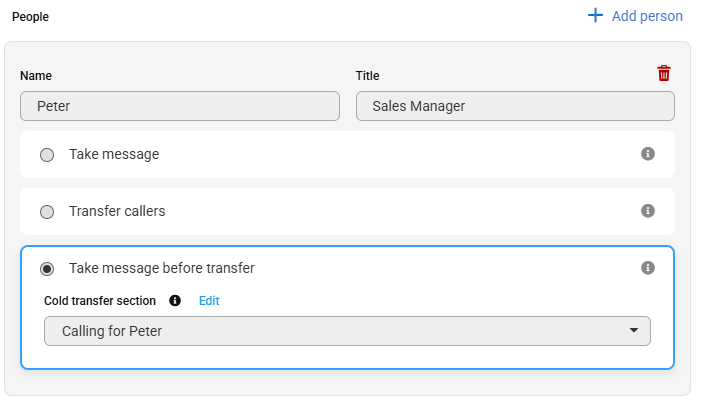Click the Take message before transfer label
702x406 pixels.
click(x=162, y=268)
